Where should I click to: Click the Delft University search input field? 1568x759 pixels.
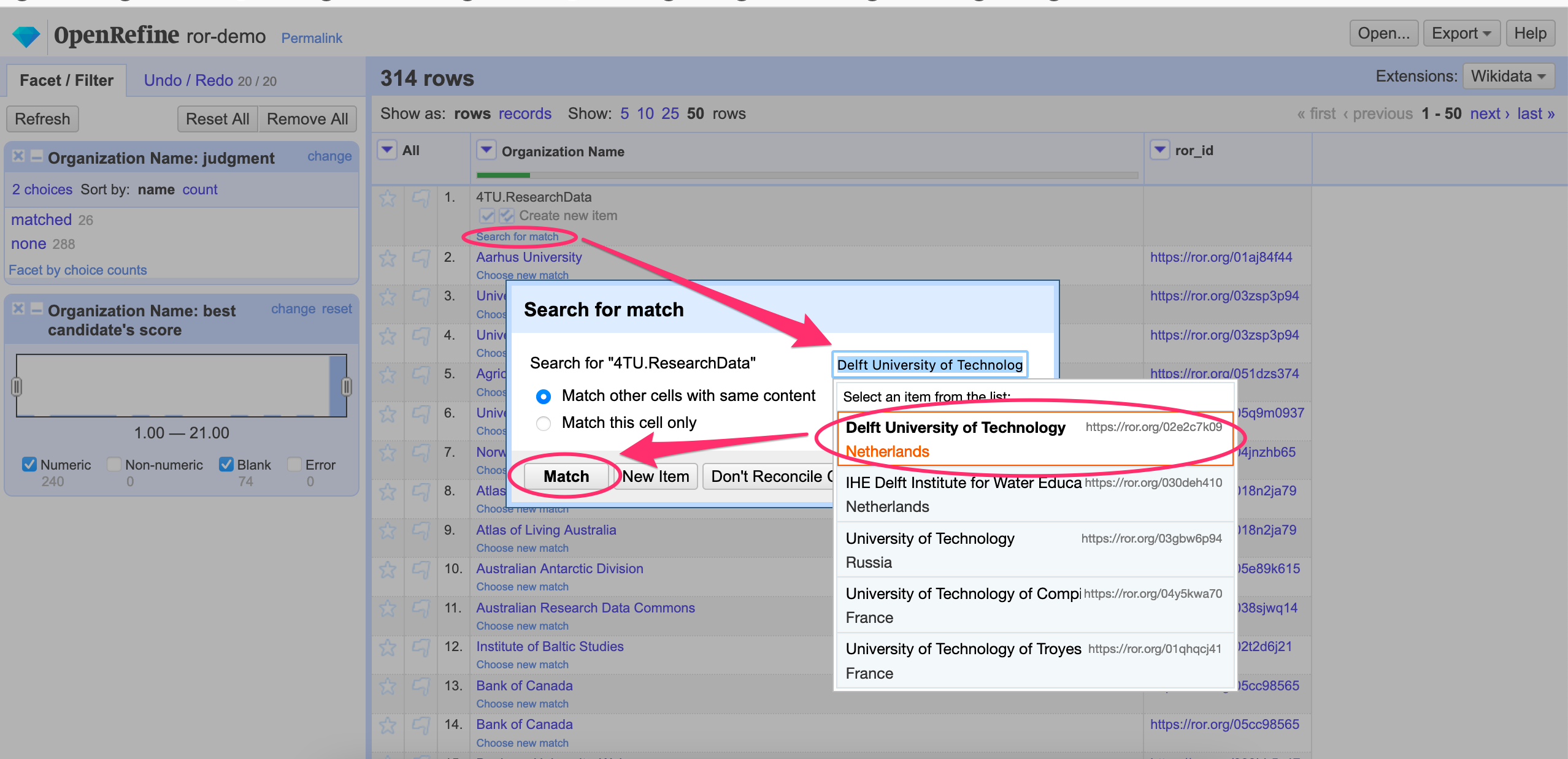[x=929, y=365]
